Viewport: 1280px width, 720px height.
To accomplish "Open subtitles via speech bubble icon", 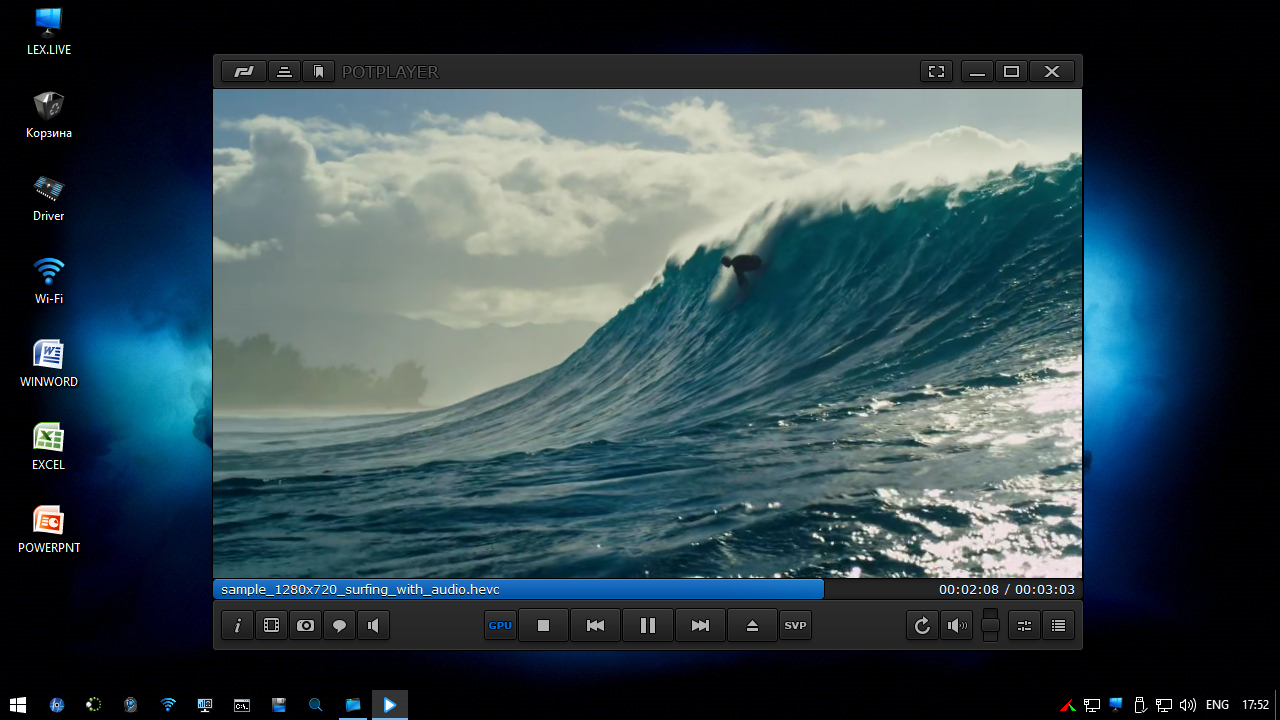I will [x=339, y=626].
